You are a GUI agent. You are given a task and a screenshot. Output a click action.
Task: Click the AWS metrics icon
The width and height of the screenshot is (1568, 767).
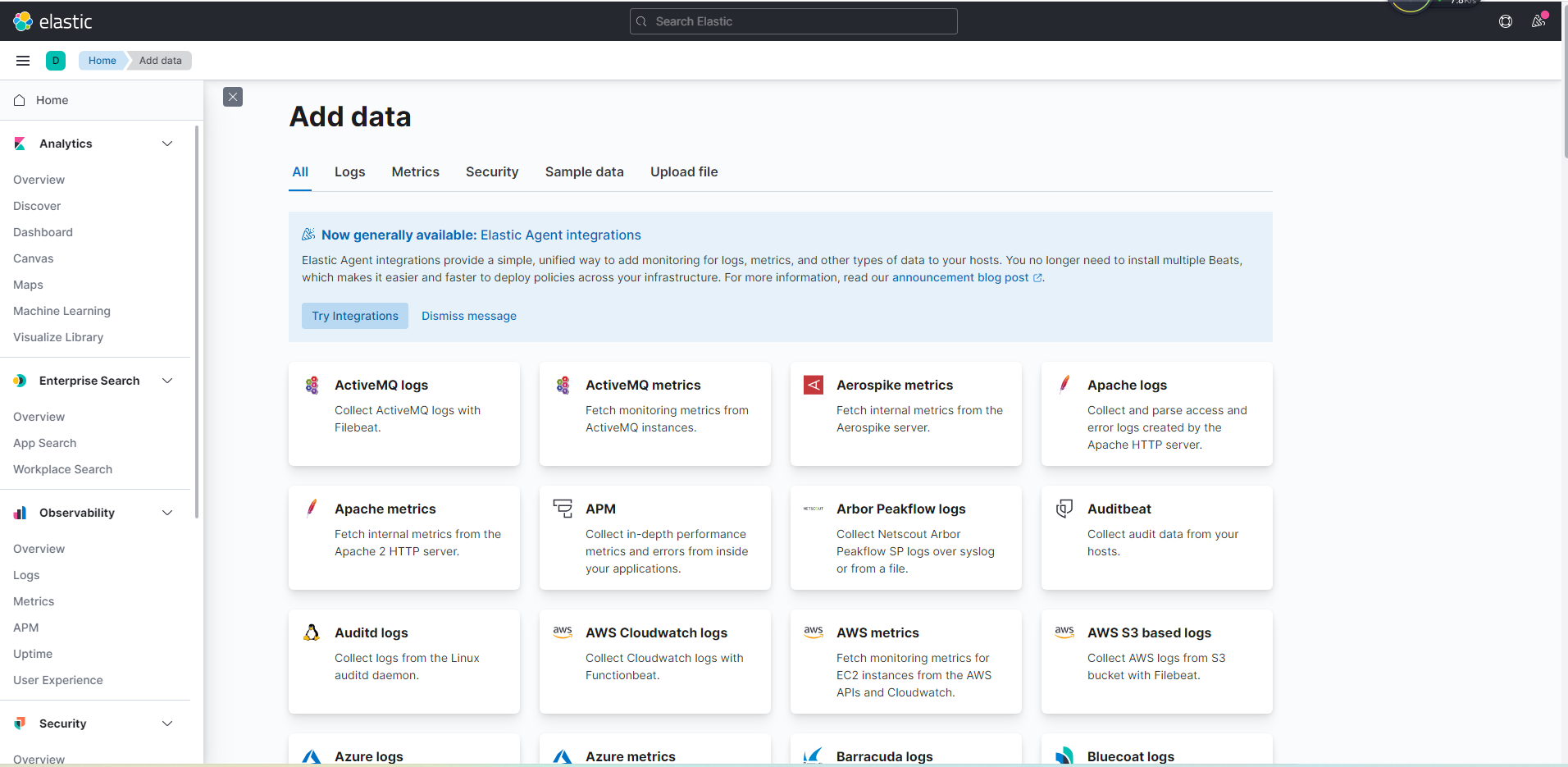814,632
